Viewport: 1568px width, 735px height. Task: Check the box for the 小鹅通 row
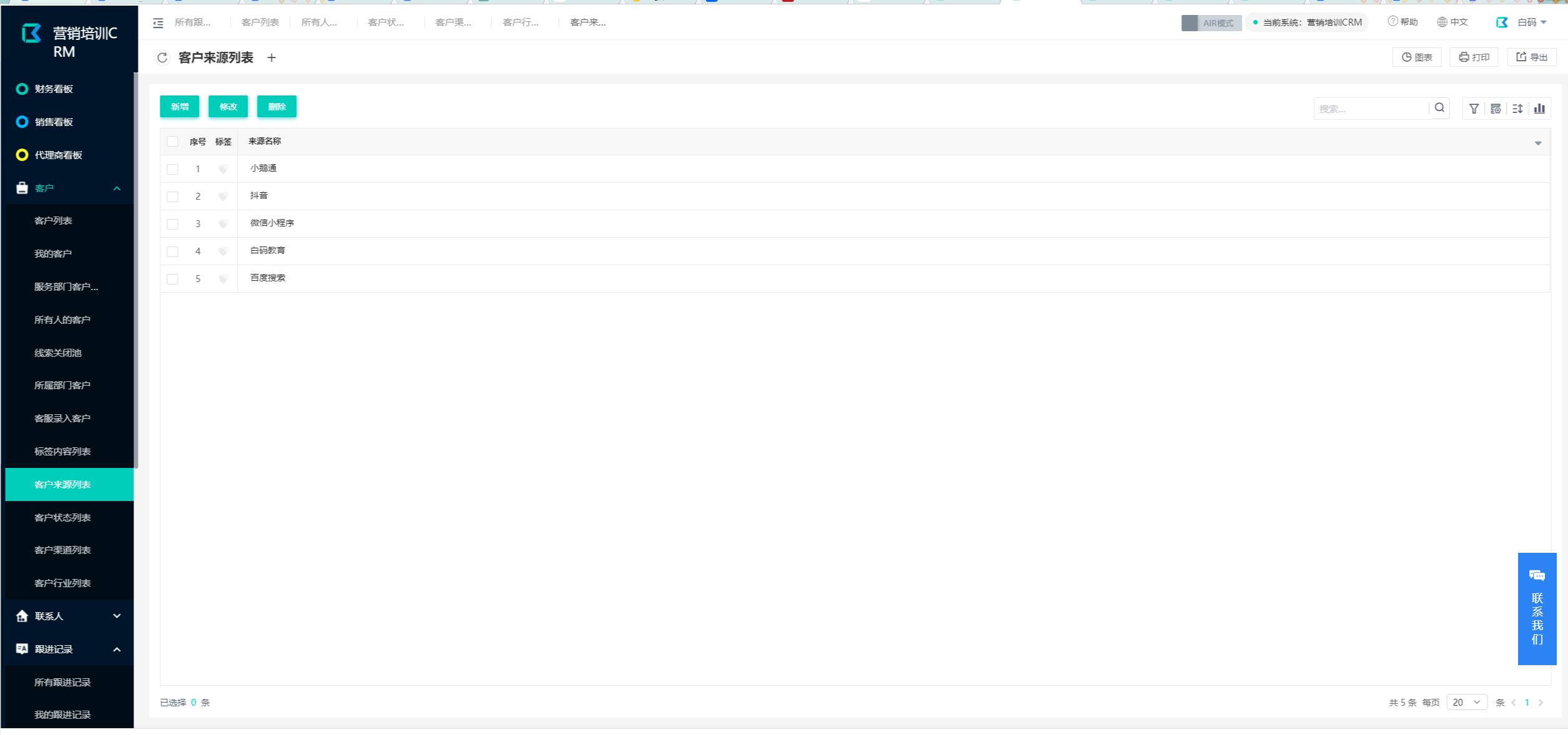click(173, 169)
